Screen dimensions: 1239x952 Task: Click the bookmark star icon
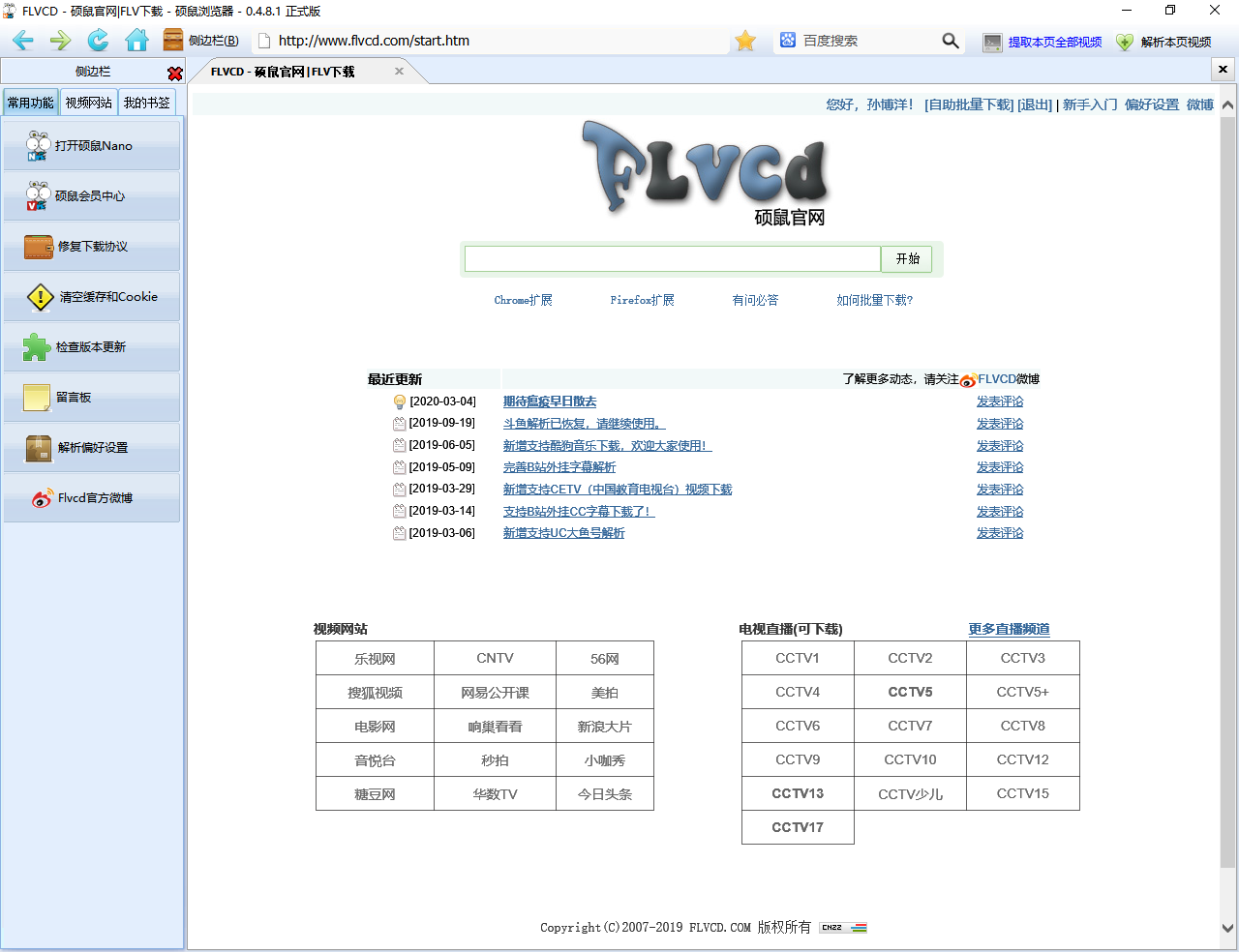pos(745,41)
